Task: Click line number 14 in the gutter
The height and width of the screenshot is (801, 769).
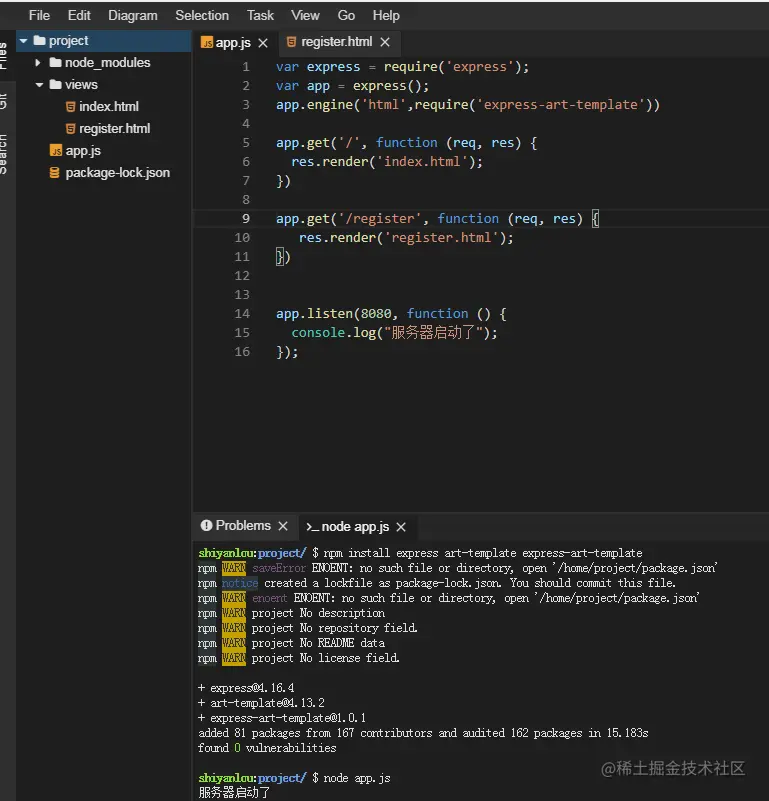Action: click(x=242, y=314)
